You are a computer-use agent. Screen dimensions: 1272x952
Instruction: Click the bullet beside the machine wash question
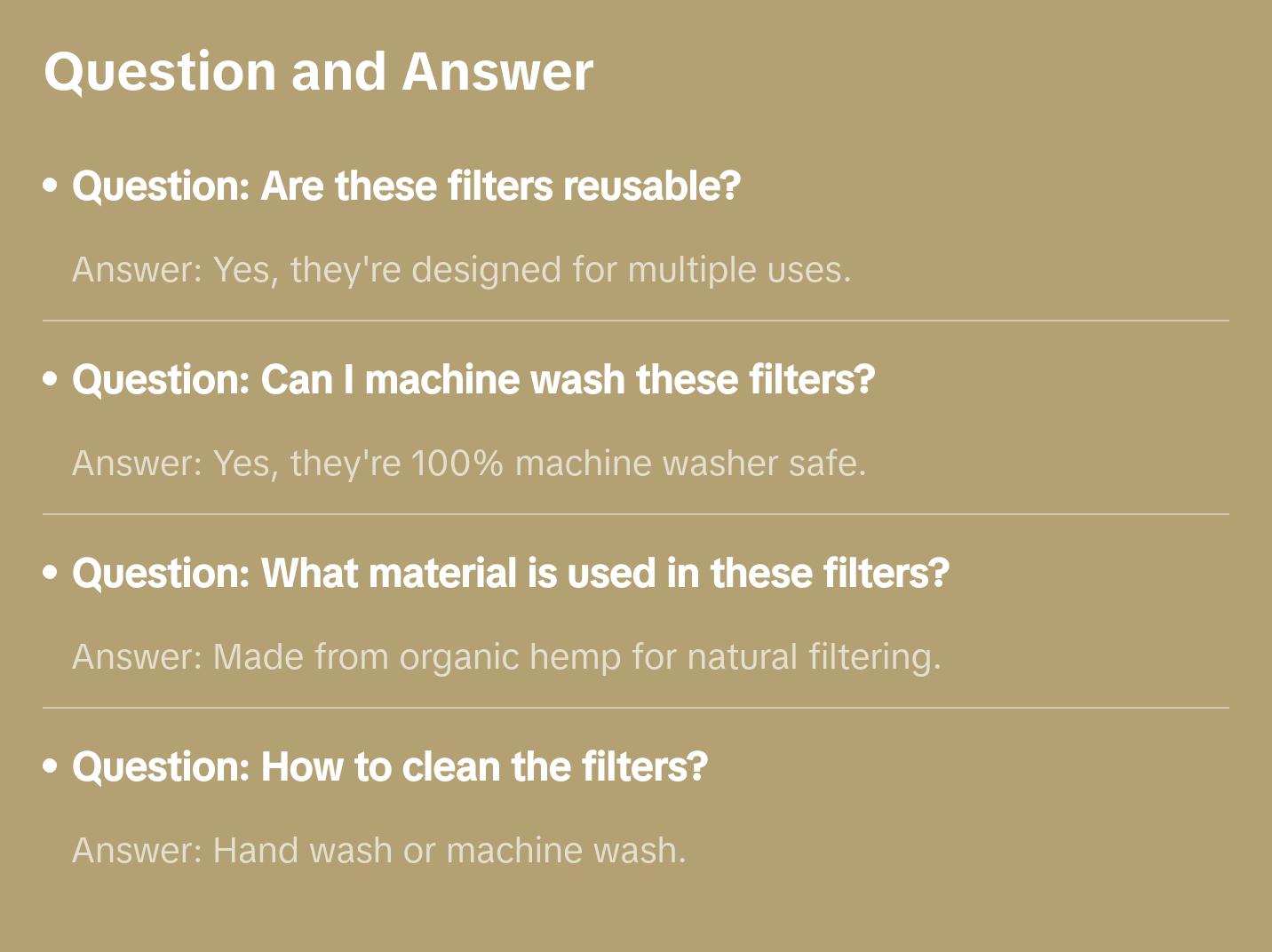coord(51,380)
